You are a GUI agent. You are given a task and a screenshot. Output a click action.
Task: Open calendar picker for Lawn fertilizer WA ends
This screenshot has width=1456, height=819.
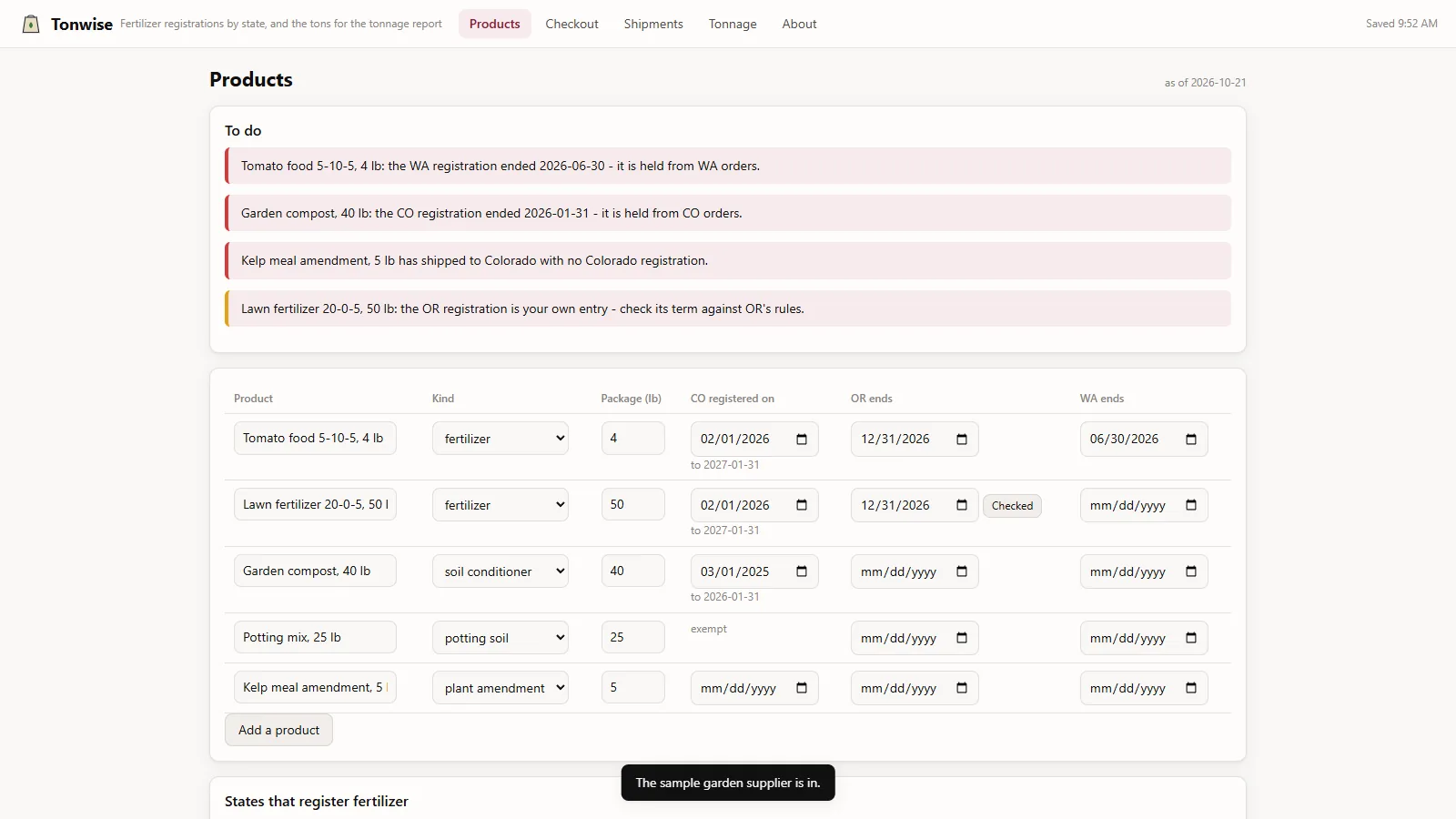[1191, 505]
